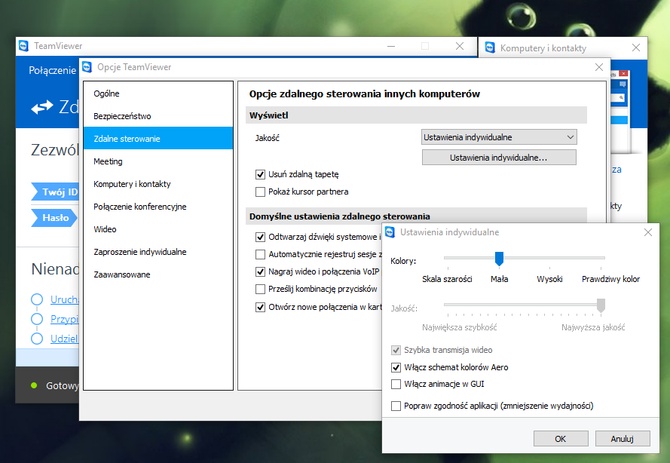
Task: Switch to the Ogólne options category
Action: (x=107, y=93)
